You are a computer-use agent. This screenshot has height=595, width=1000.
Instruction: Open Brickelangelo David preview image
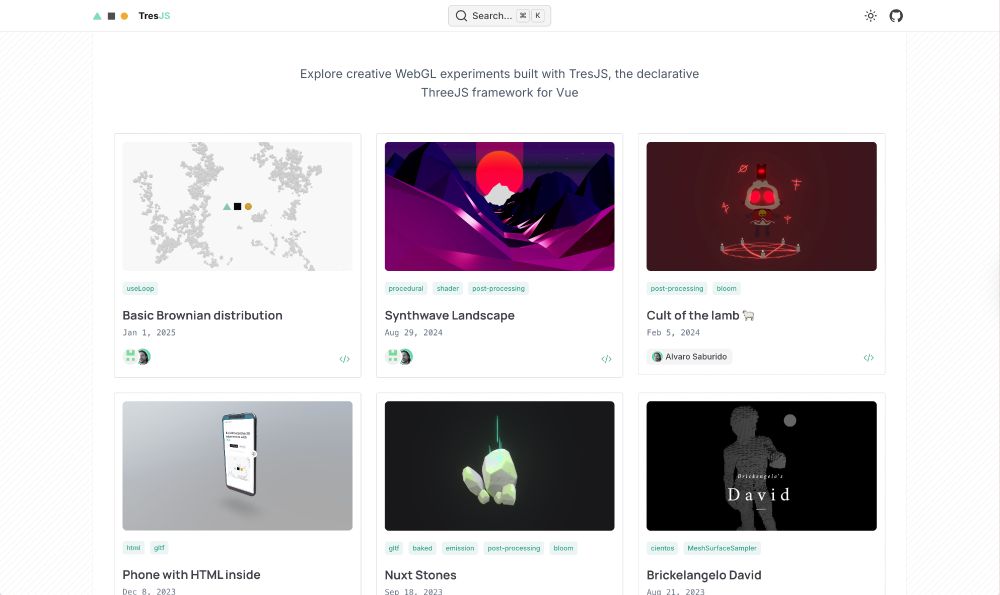coord(761,466)
